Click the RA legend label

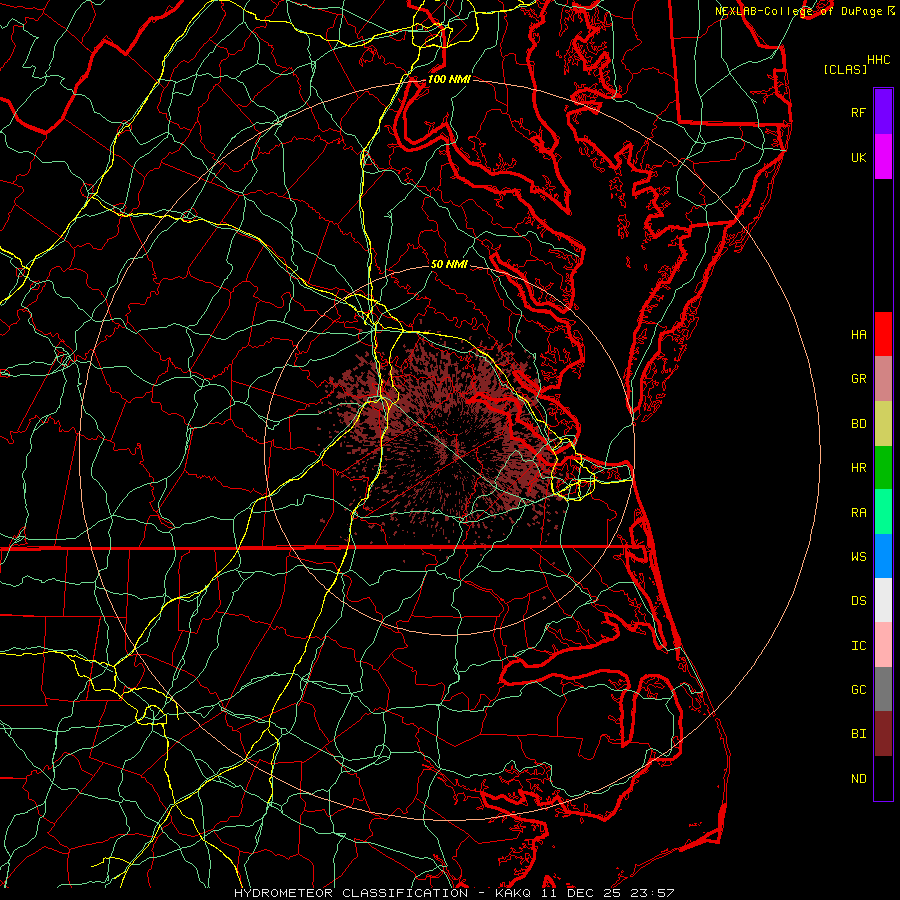point(858,513)
